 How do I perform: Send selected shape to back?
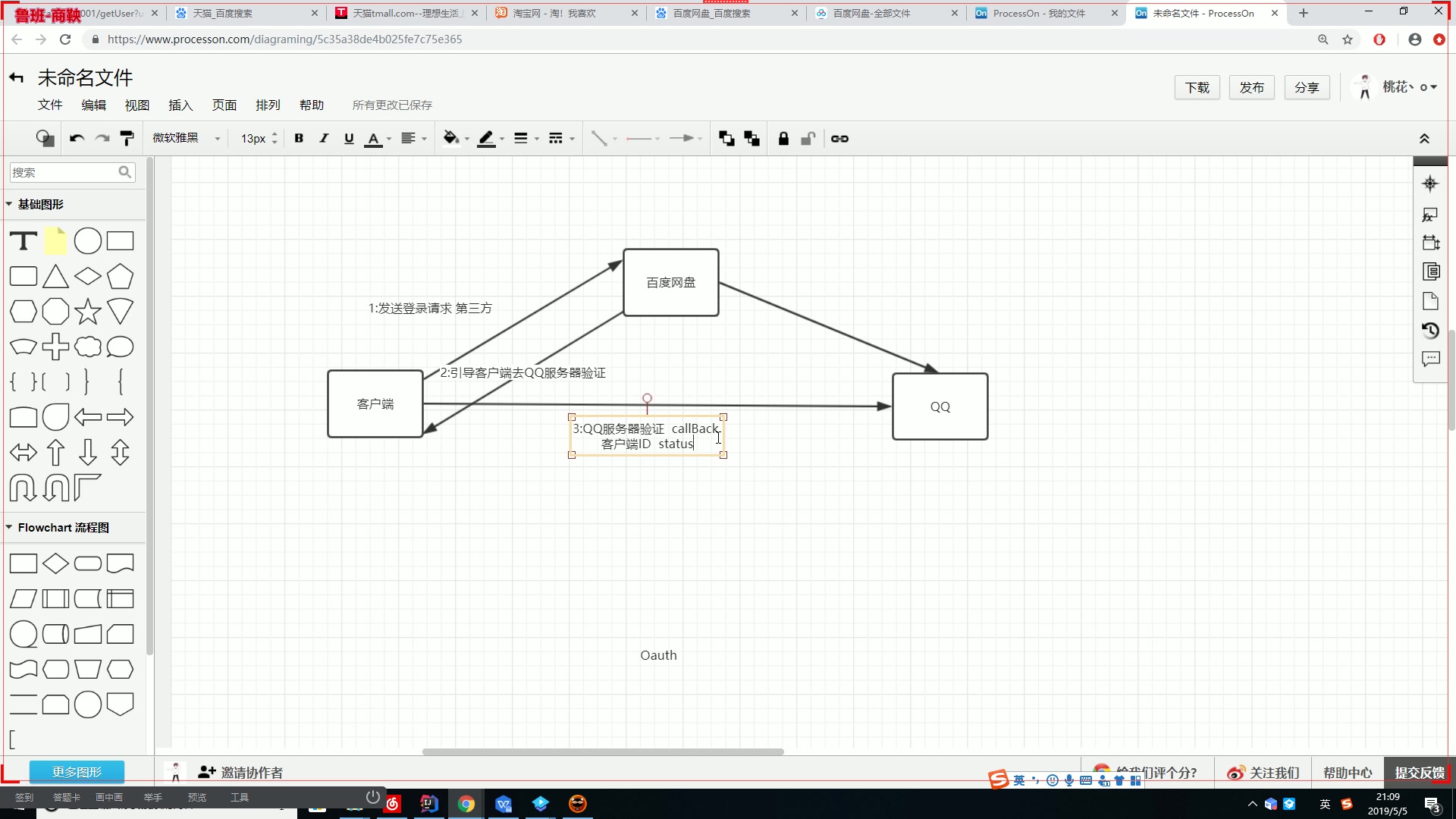pos(752,138)
